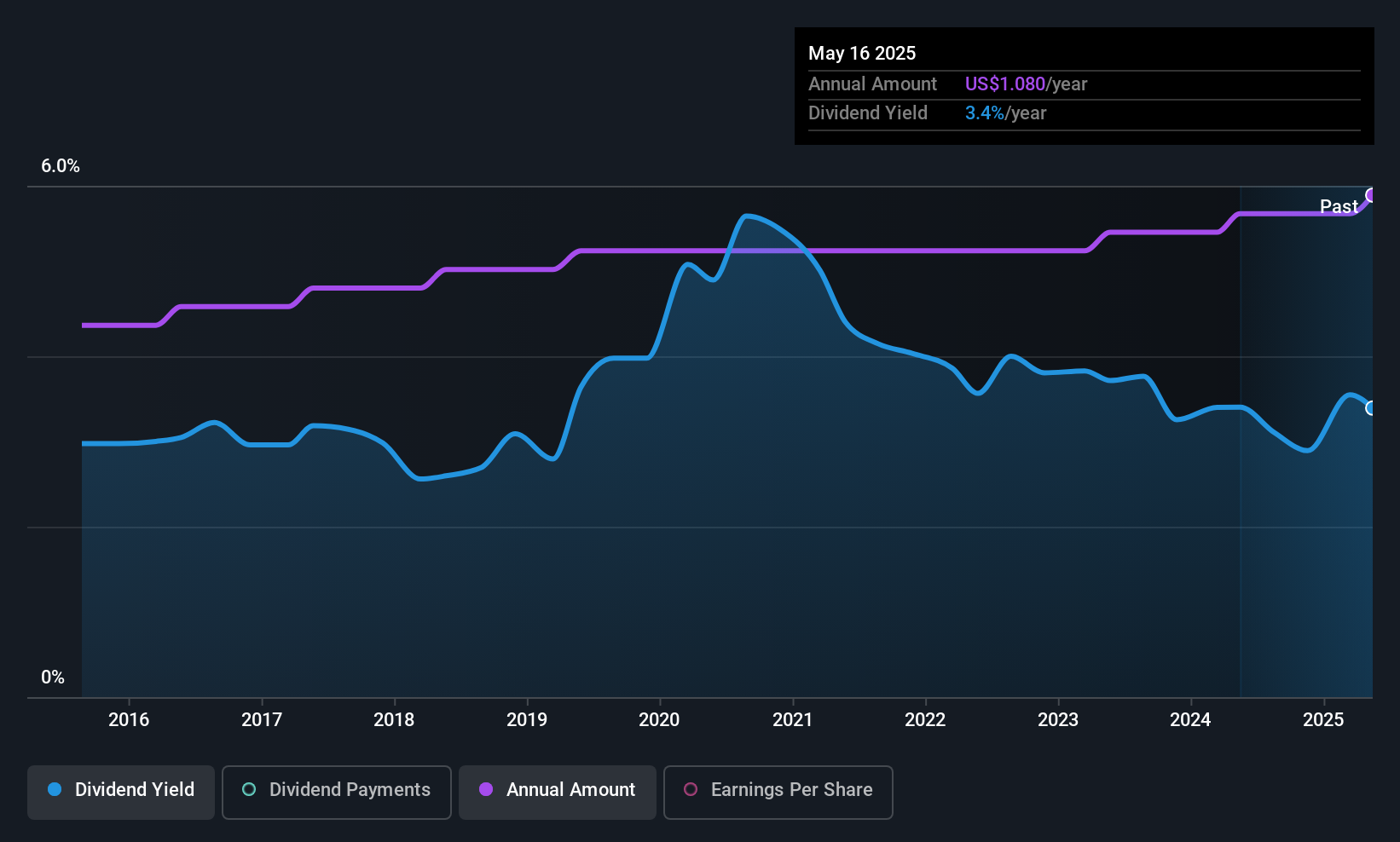Hide the Annual Amount series
1400x842 pixels.
point(570,790)
